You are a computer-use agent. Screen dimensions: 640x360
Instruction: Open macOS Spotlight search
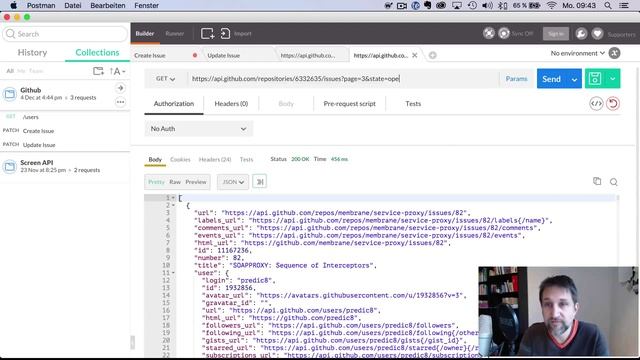coord(608,5)
